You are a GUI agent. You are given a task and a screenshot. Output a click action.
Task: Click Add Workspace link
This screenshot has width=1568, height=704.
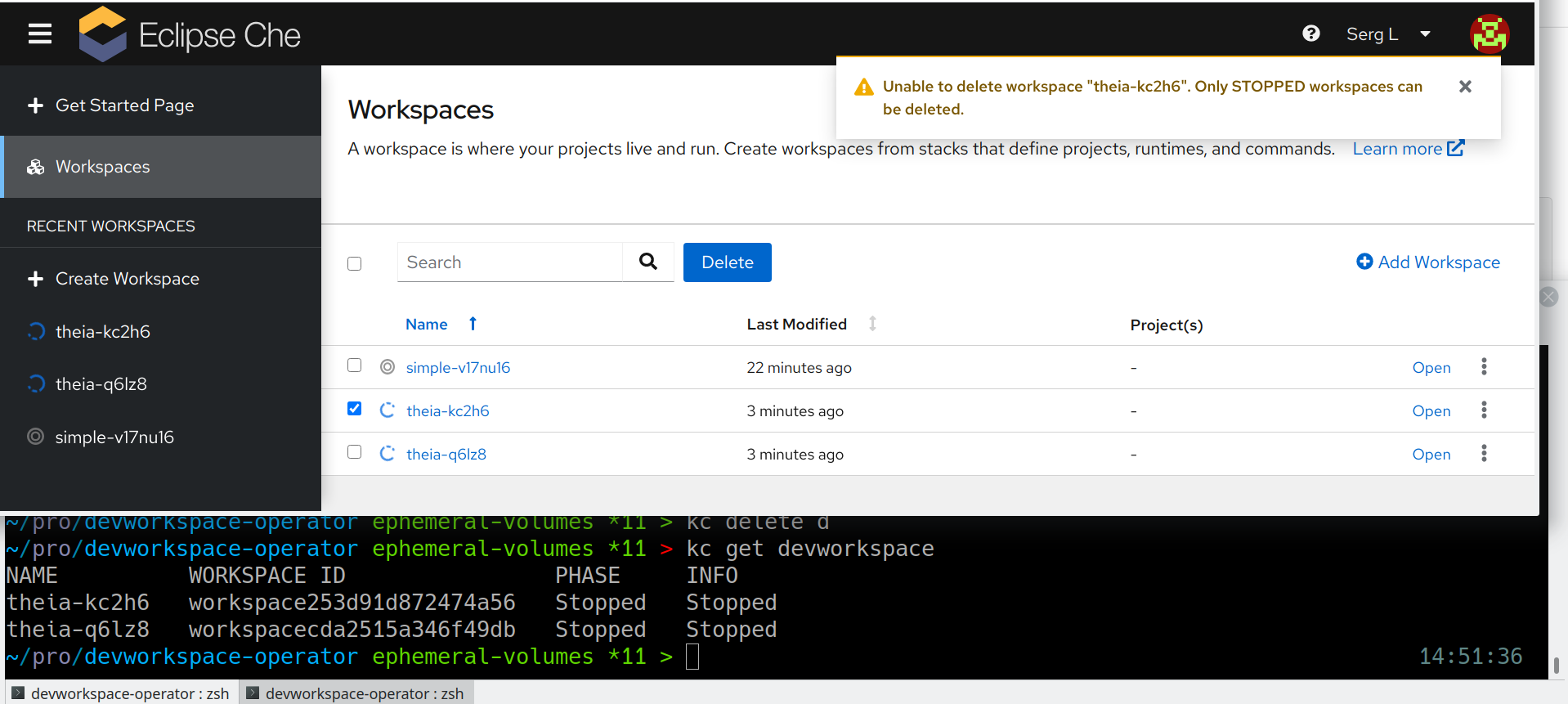pyautogui.click(x=1428, y=262)
